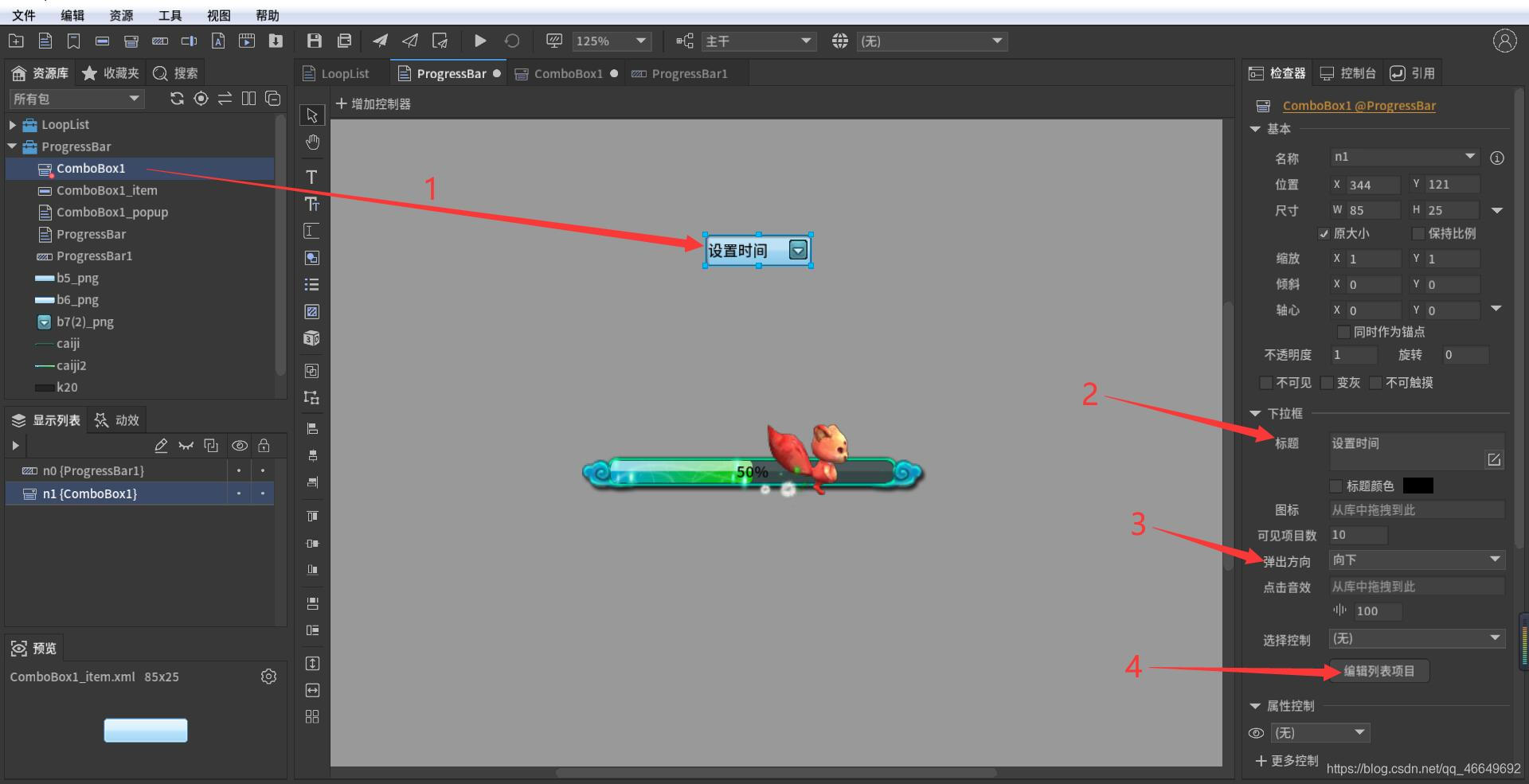Collapse the 下拉框 section
The image size is (1529, 784).
coord(1255,414)
